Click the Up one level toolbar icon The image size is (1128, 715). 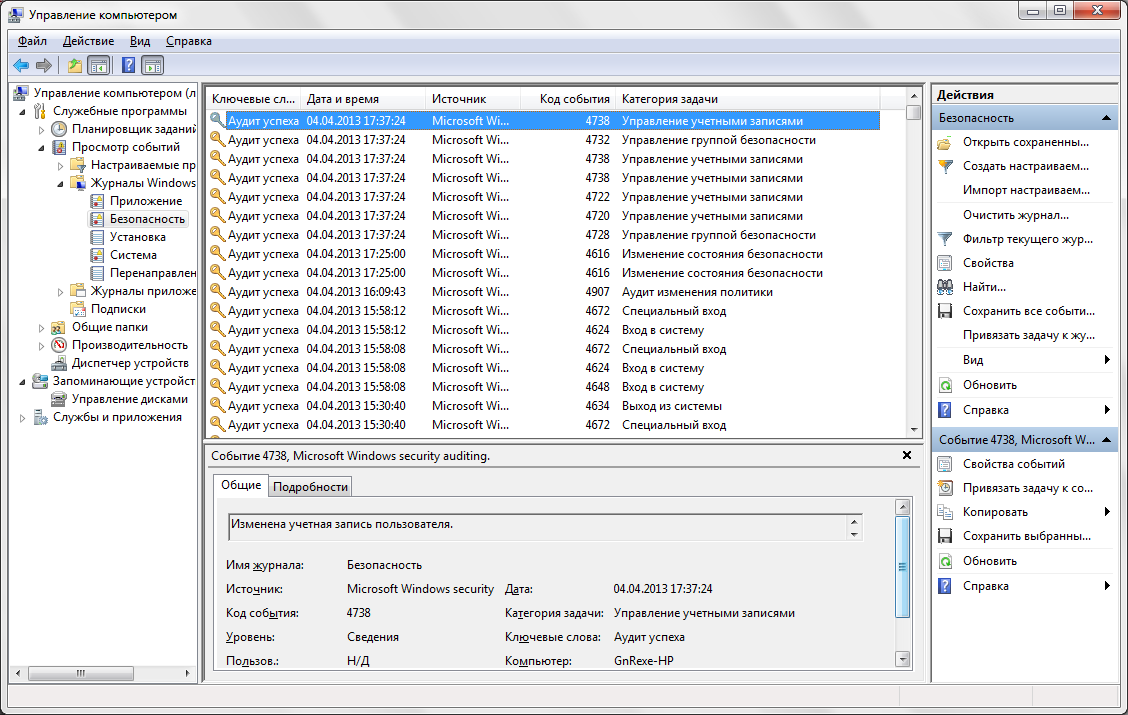(x=74, y=65)
